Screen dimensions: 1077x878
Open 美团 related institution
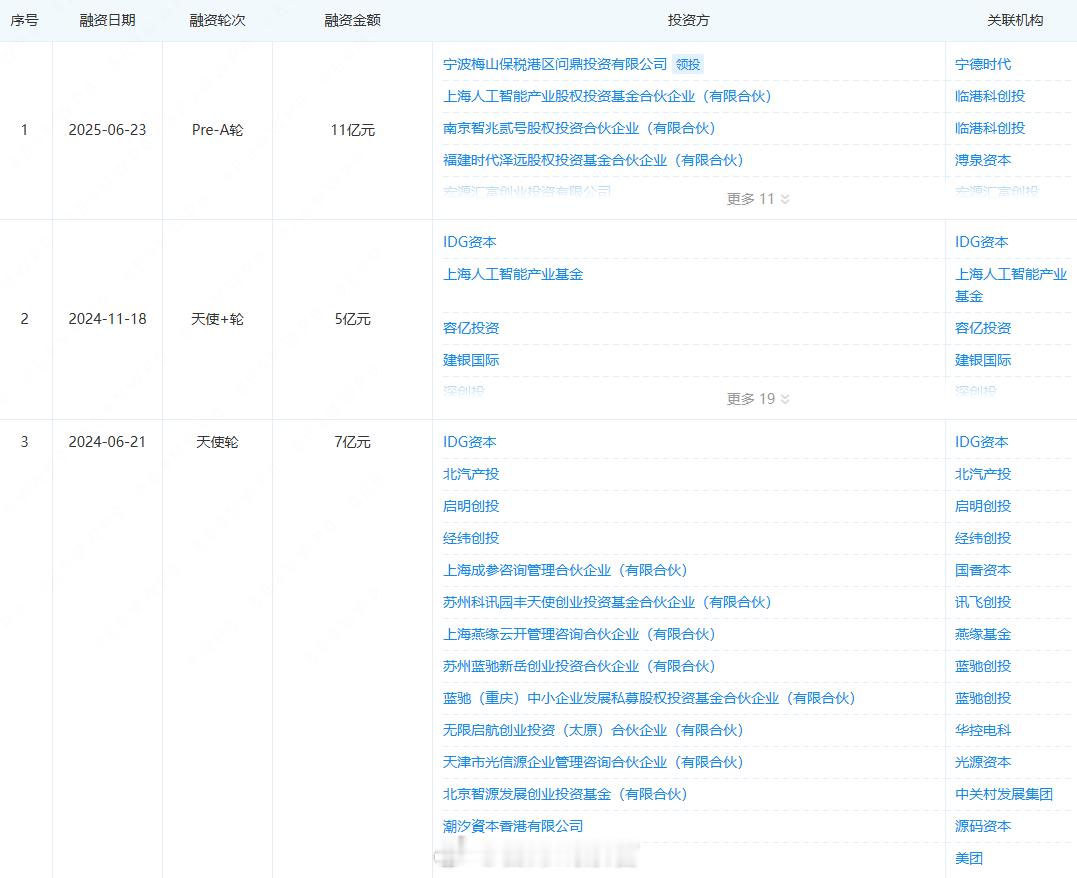(969, 858)
